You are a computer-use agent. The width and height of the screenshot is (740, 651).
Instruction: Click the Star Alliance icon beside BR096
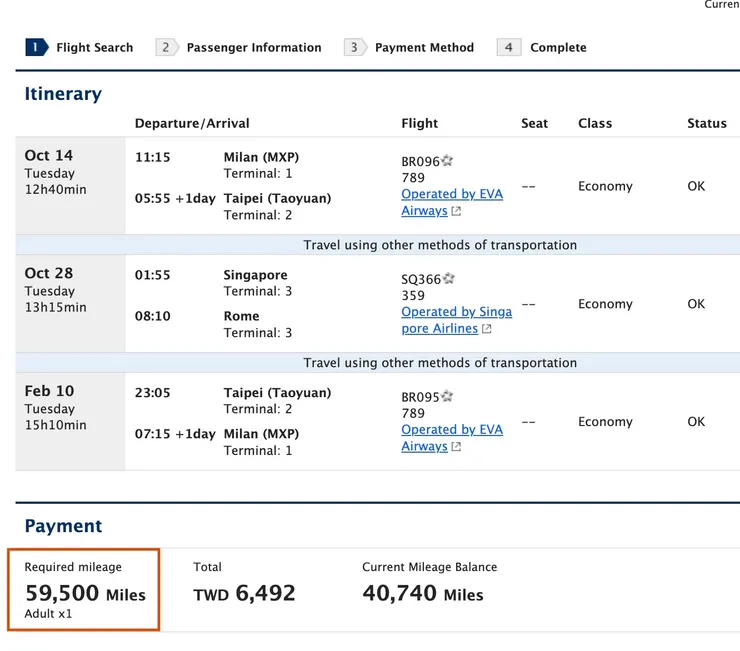coord(448,161)
